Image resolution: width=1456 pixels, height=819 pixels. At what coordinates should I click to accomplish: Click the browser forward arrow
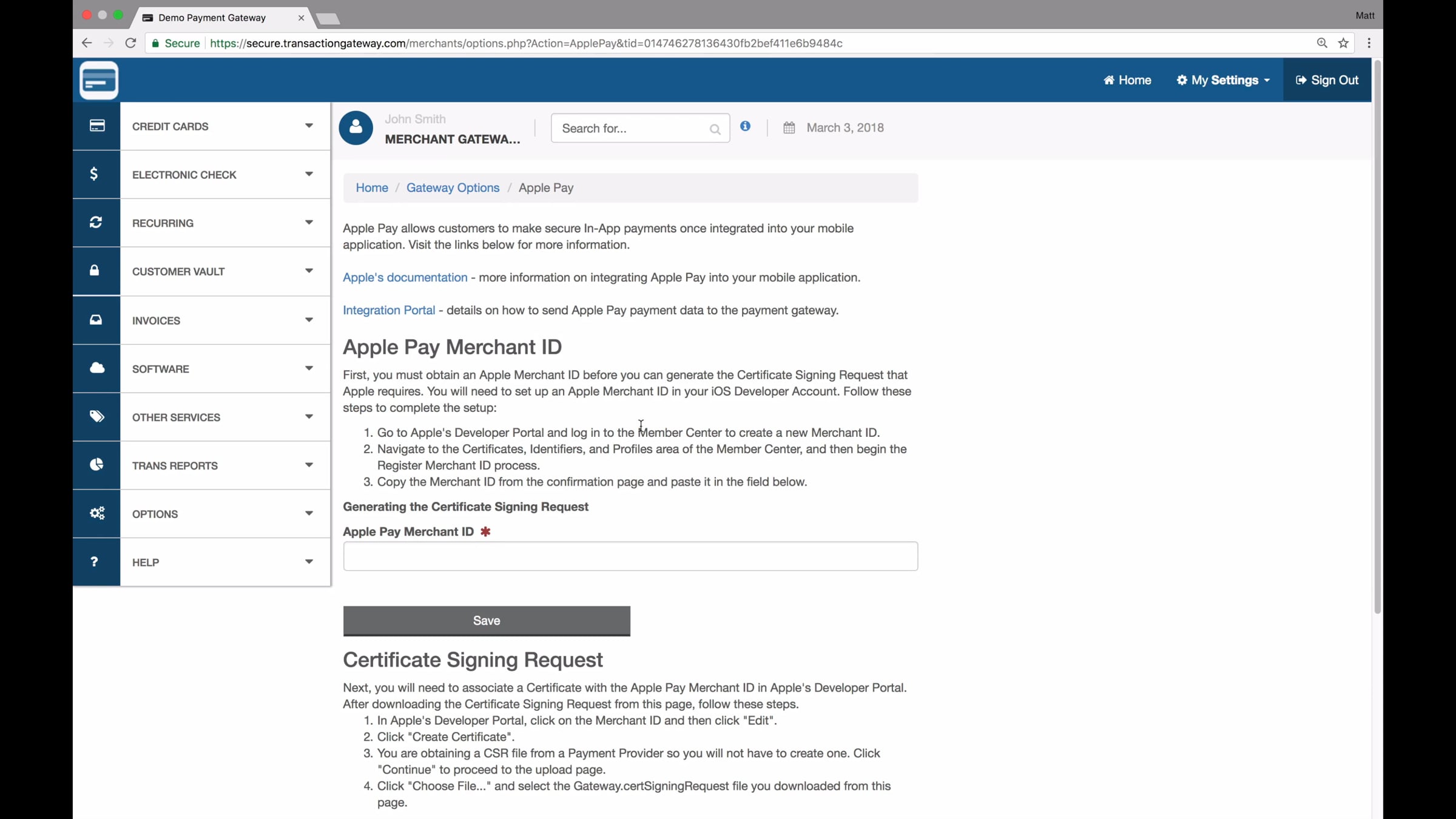[109, 43]
